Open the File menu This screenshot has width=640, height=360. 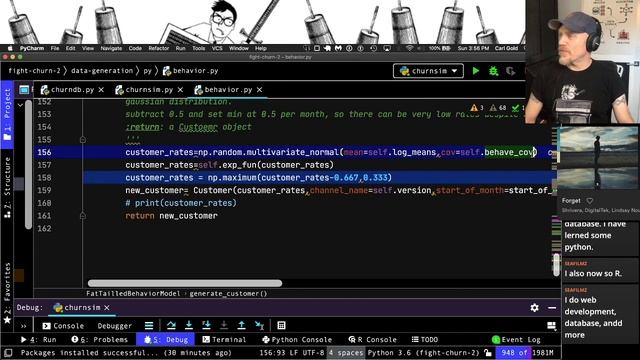tap(55, 48)
